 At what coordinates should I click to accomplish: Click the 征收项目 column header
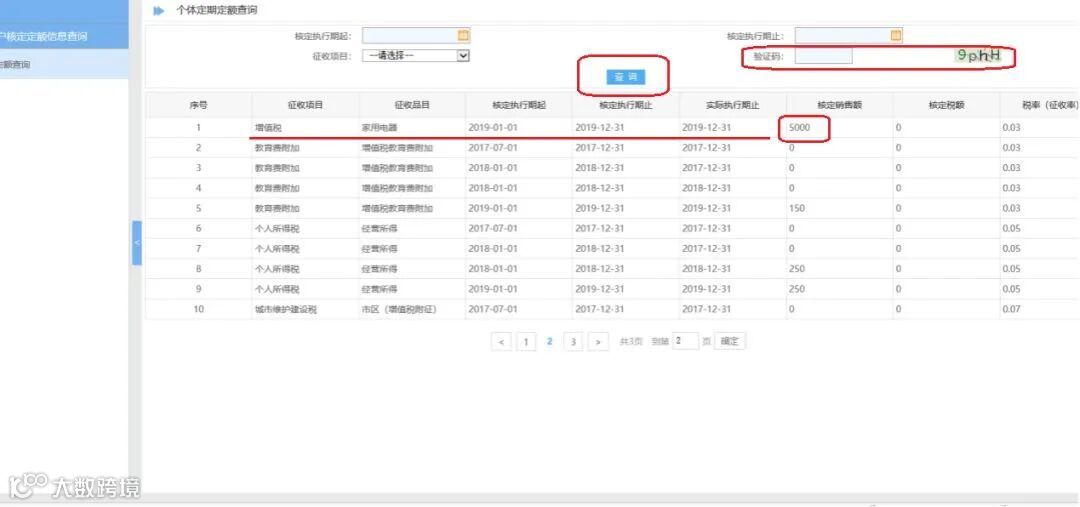pos(305,105)
